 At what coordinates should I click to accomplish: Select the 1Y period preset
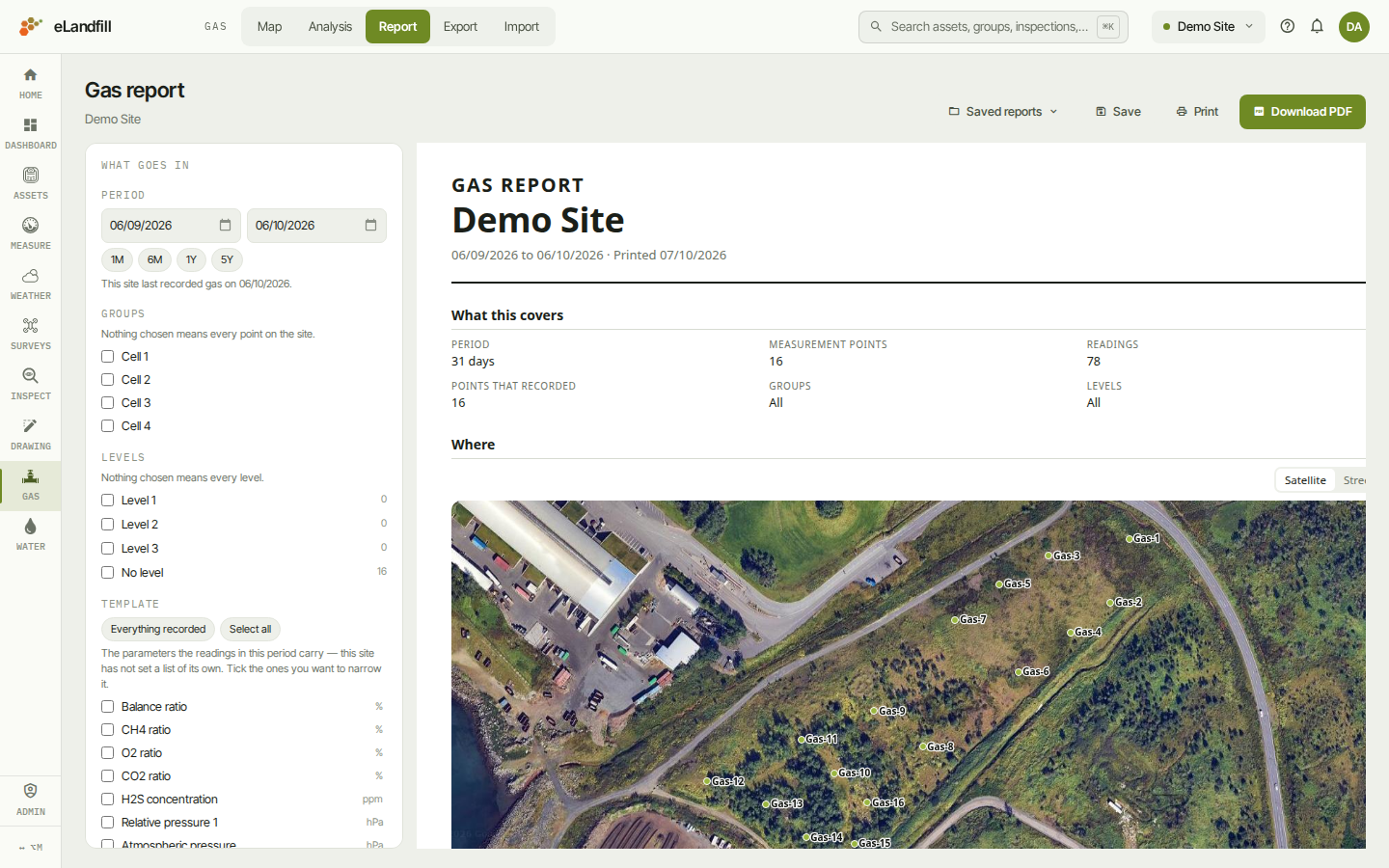(191, 259)
